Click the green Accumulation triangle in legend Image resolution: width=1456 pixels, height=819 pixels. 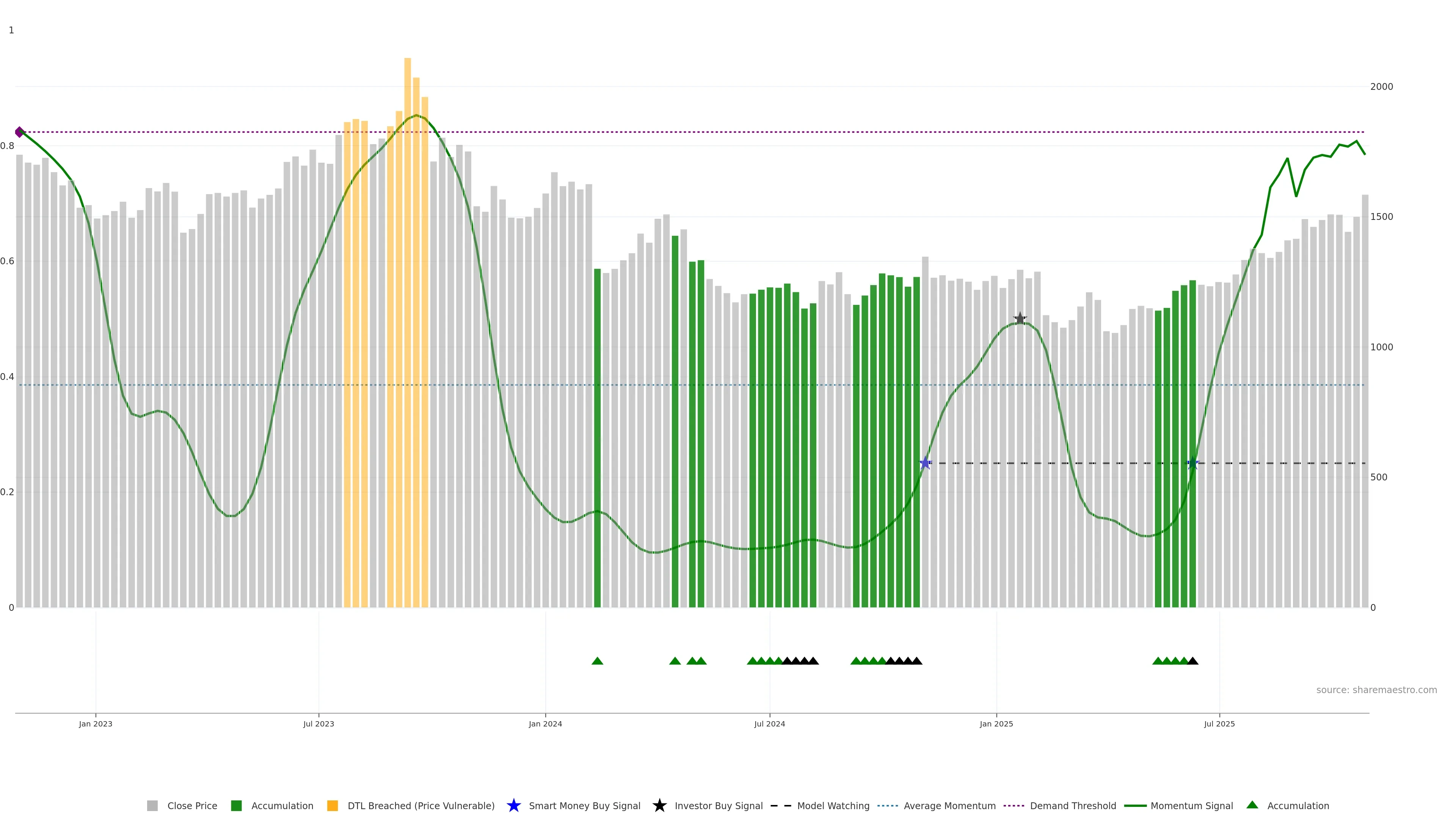click(x=1252, y=805)
